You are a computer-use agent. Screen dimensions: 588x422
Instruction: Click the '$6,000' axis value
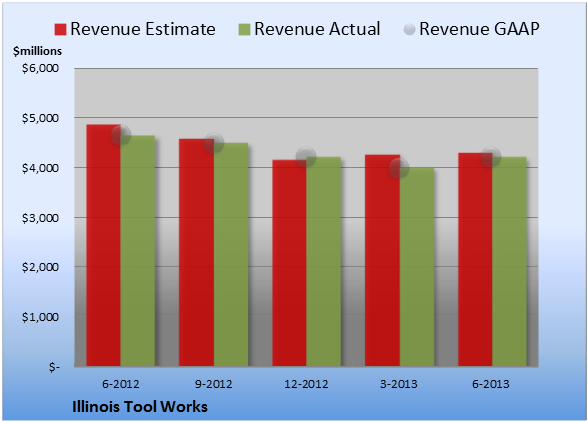coord(40,68)
